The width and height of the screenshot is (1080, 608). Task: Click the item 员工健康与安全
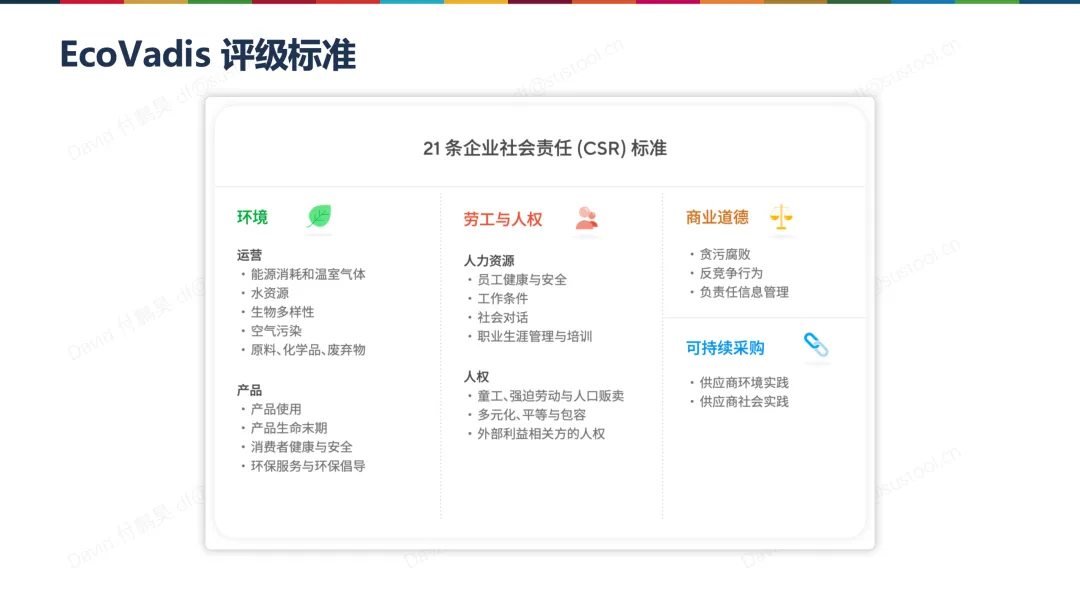(x=522, y=280)
